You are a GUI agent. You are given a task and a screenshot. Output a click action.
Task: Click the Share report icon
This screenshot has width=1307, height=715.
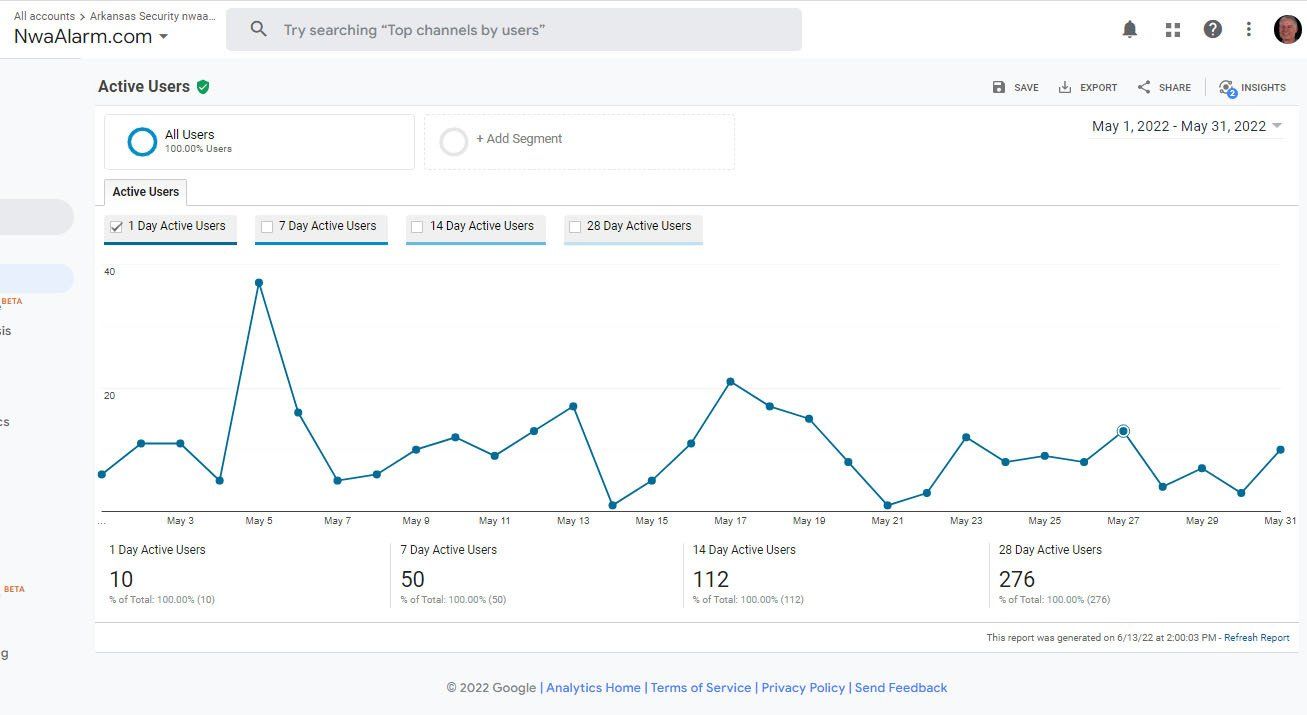(x=1144, y=87)
